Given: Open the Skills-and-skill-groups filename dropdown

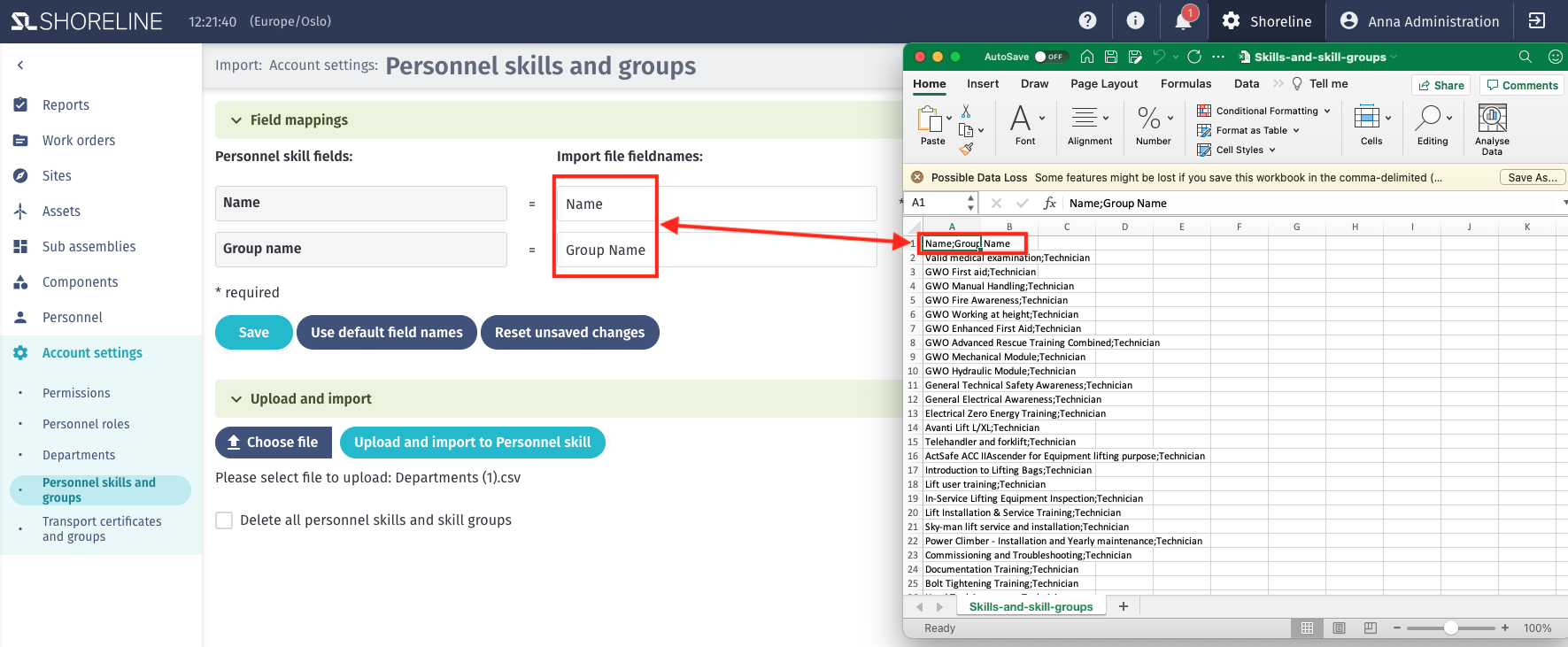Looking at the screenshot, I should 1394,57.
